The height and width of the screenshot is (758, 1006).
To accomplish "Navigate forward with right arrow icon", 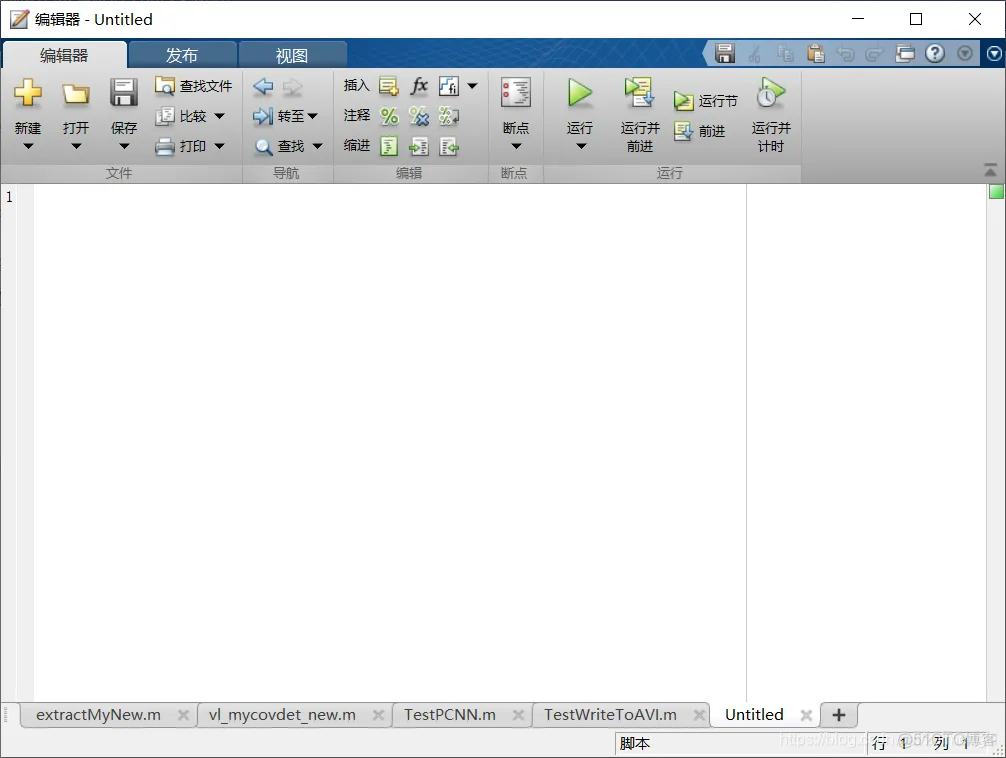I will click(x=292, y=86).
